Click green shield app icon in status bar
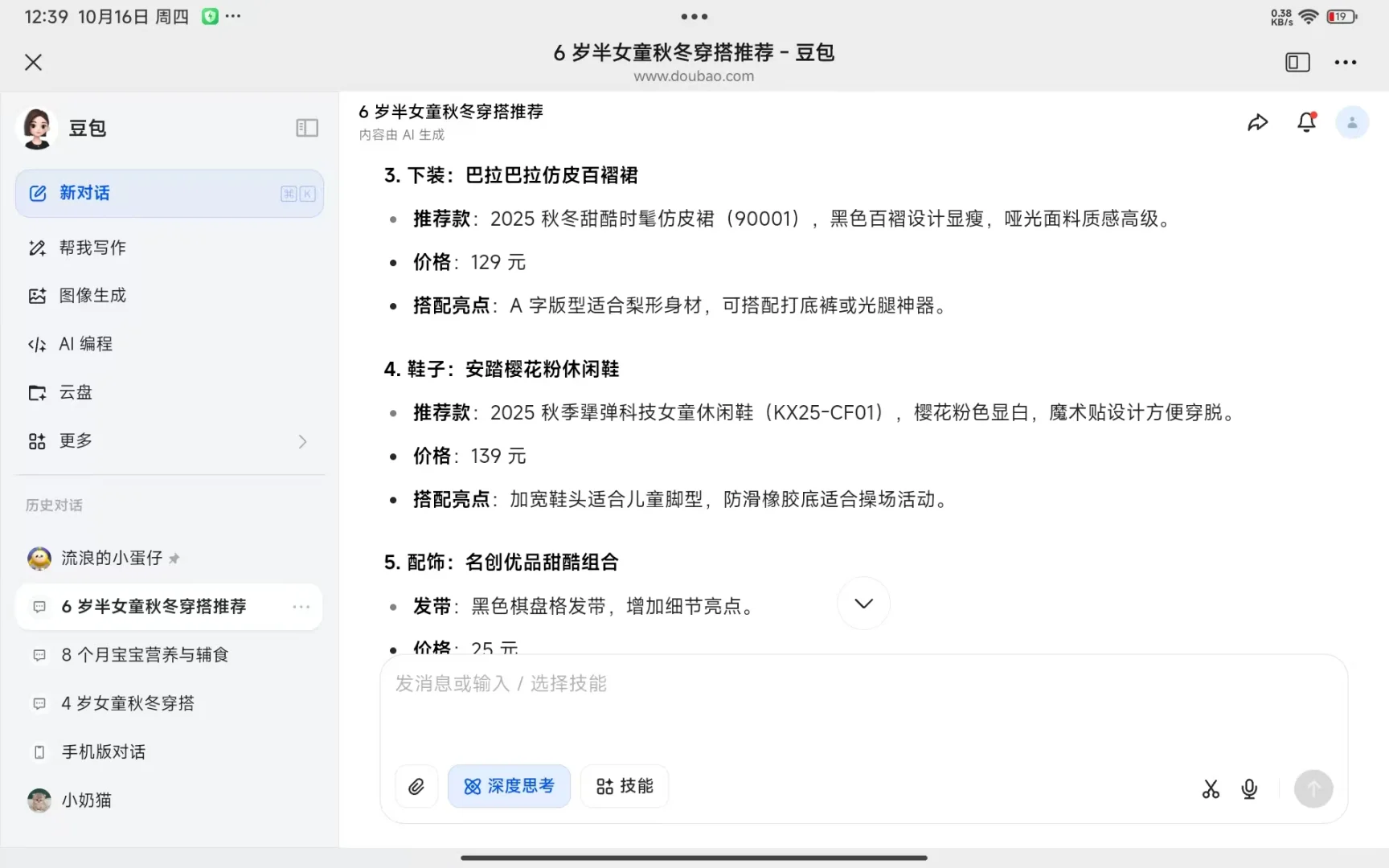 coord(210,16)
